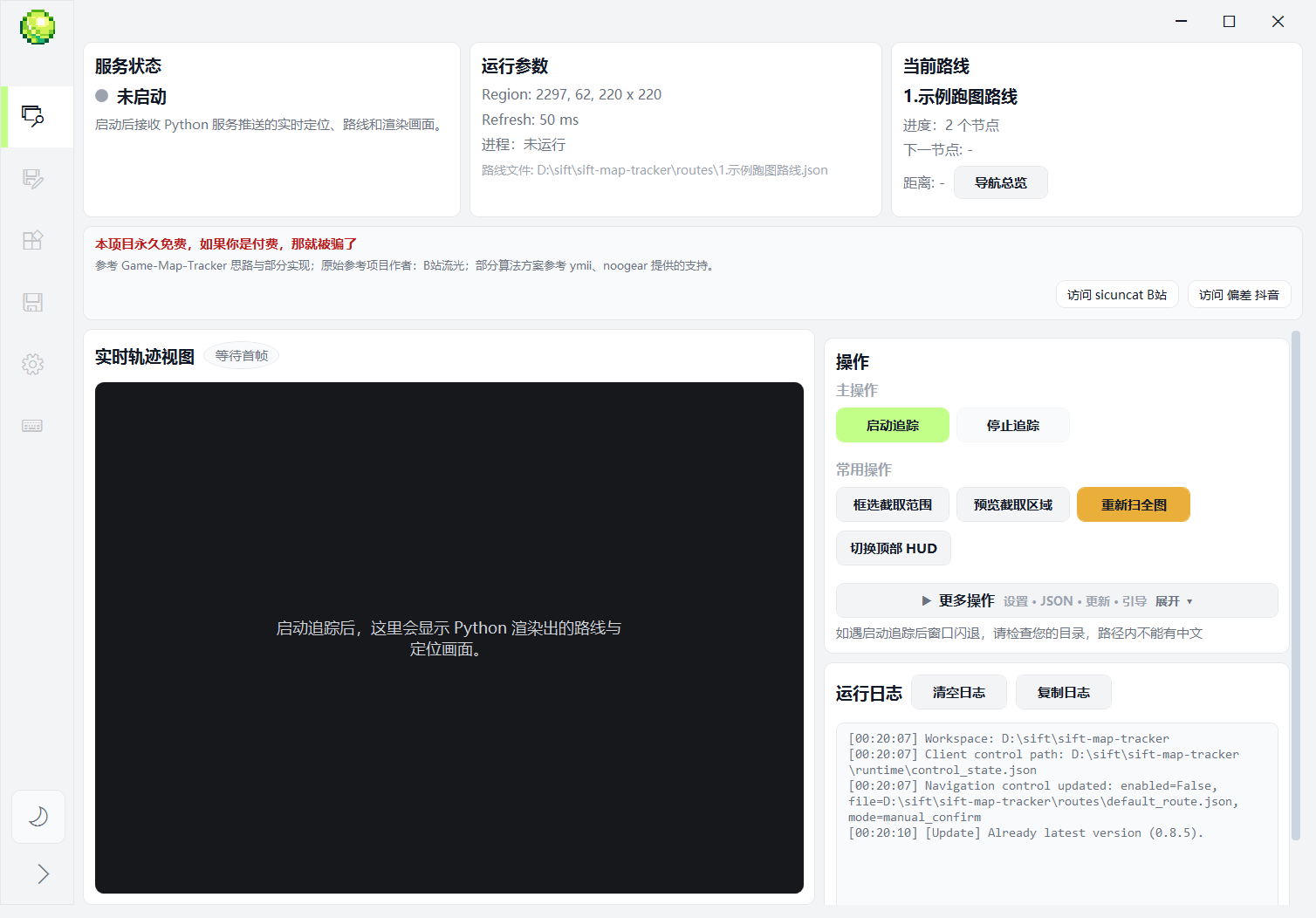The width and height of the screenshot is (1316, 918).
Task: Click the green 启动追踪 button
Action: point(893,425)
